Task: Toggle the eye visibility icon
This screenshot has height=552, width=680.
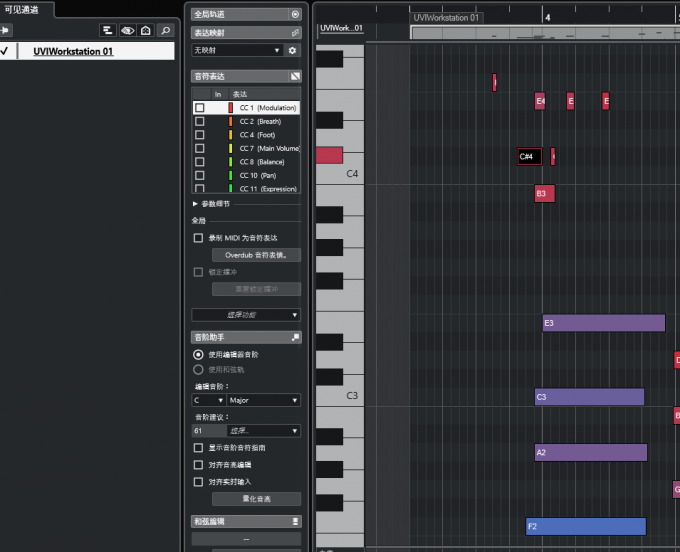Action: pos(128,30)
